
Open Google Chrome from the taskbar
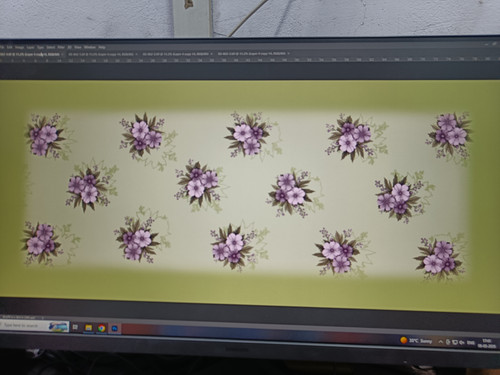point(102,328)
